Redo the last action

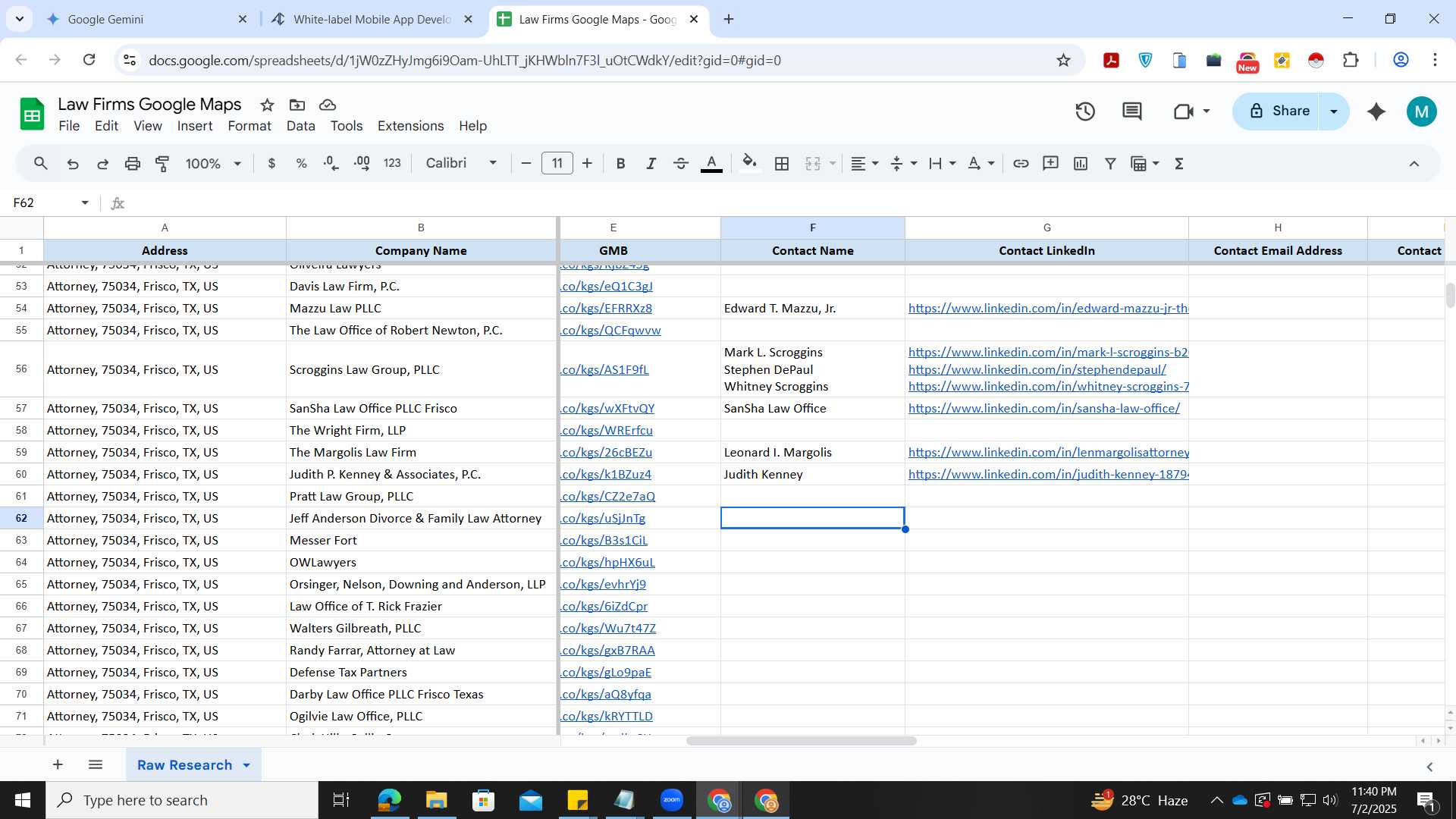(x=102, y=163)
